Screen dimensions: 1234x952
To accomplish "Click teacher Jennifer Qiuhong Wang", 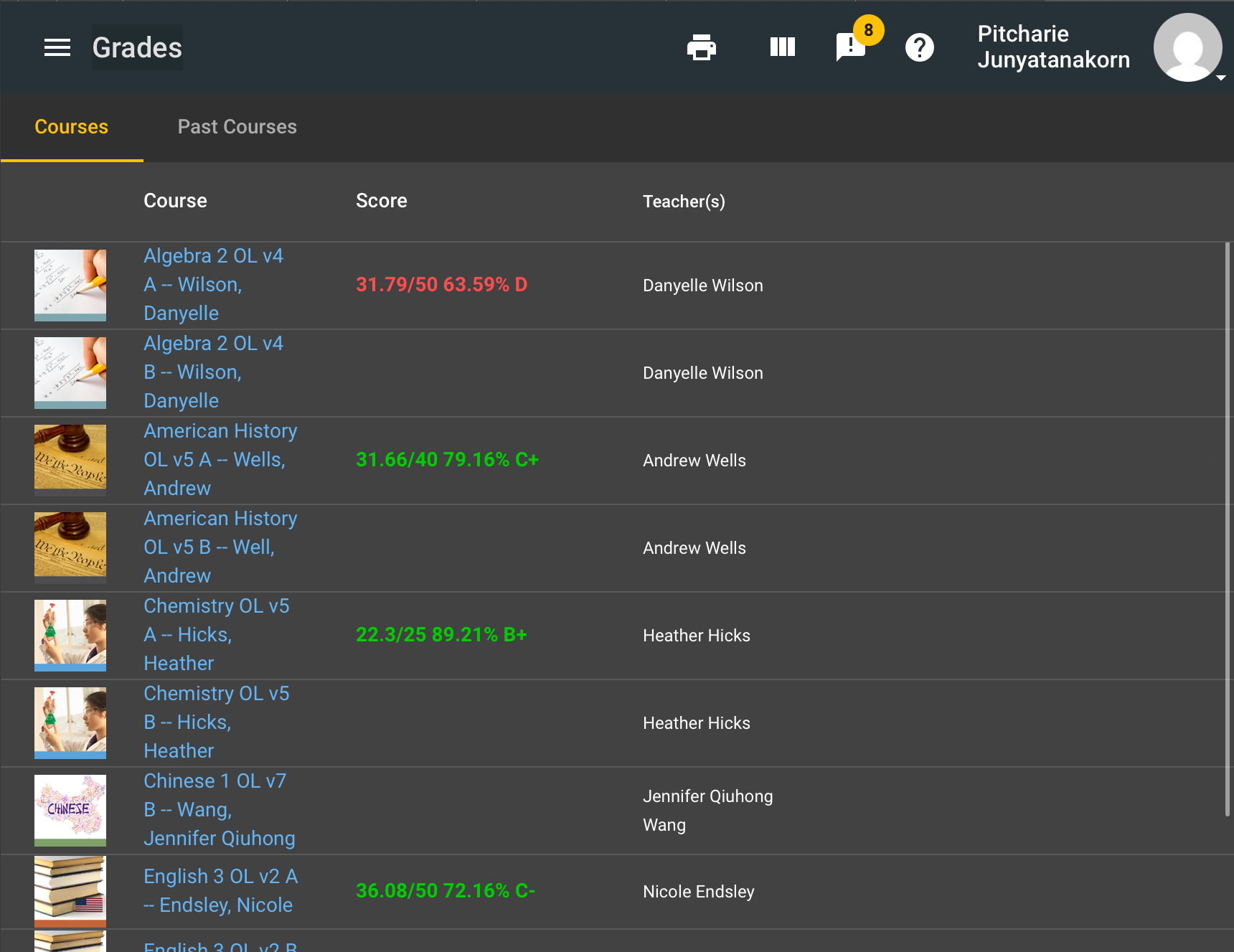I will pos(708,811).
